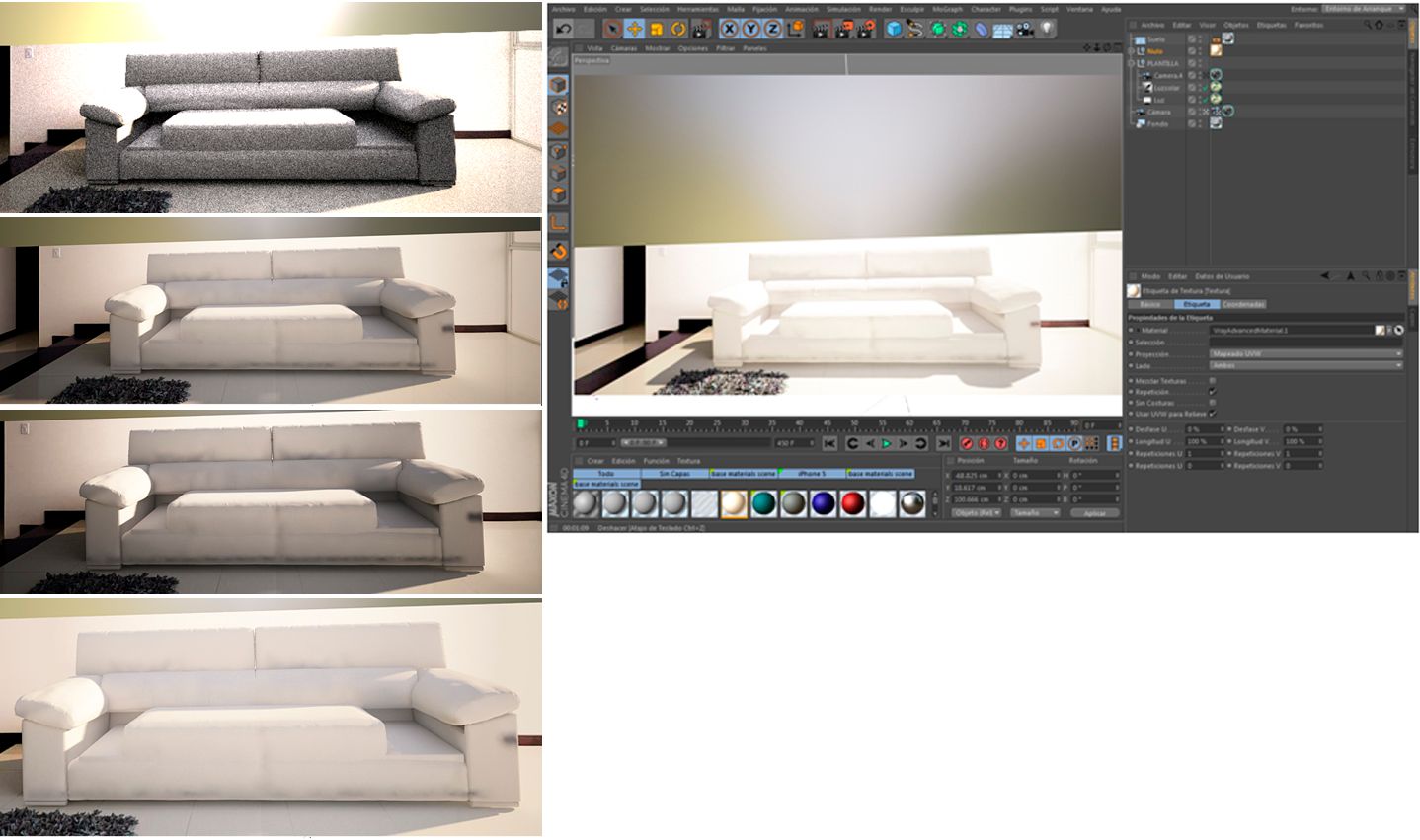Toggle the Mezclar Texturas checkbox

tap(1213, 380)
